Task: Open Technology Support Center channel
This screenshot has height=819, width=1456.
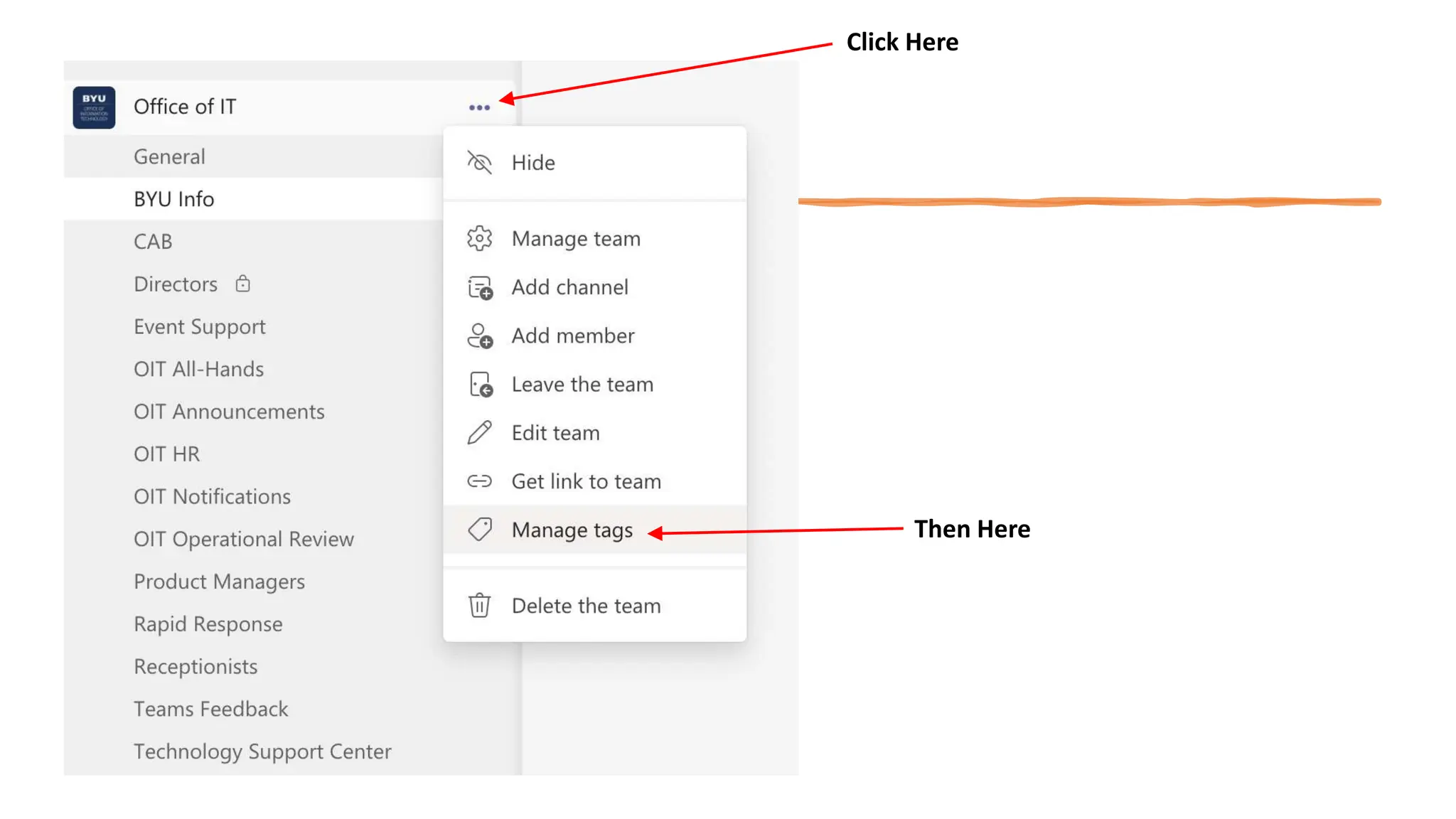Action: 262,751
